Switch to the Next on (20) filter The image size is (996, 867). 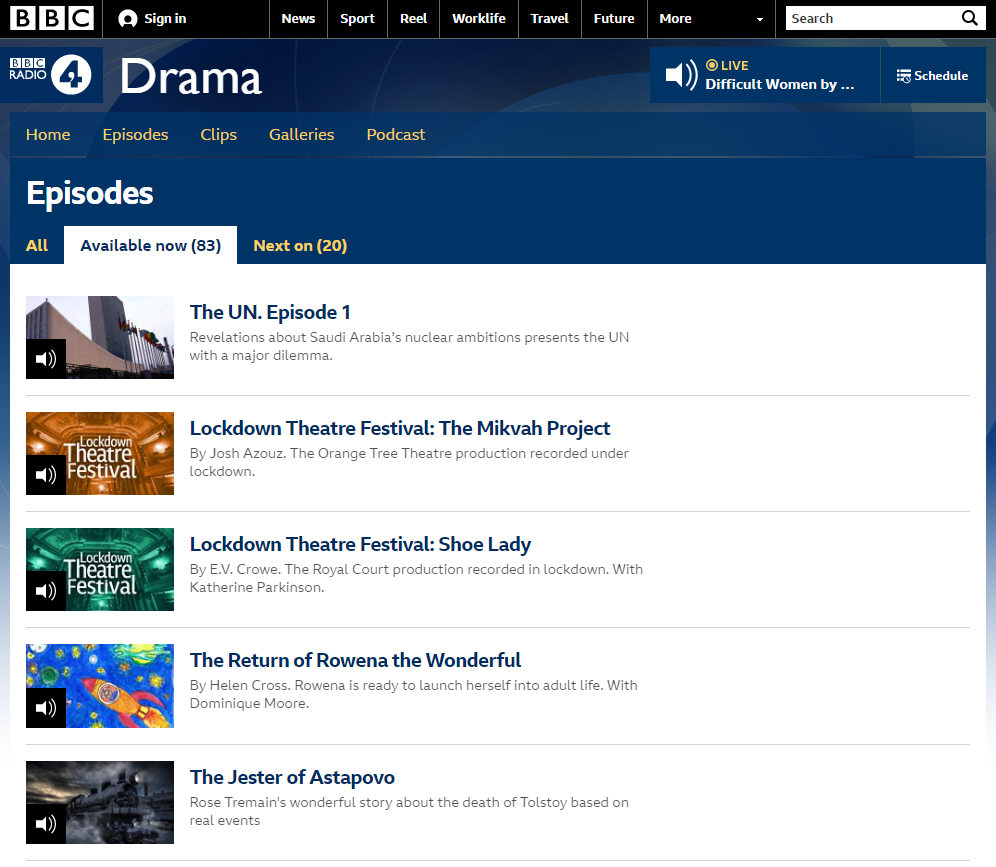click(x=300, y=245)
